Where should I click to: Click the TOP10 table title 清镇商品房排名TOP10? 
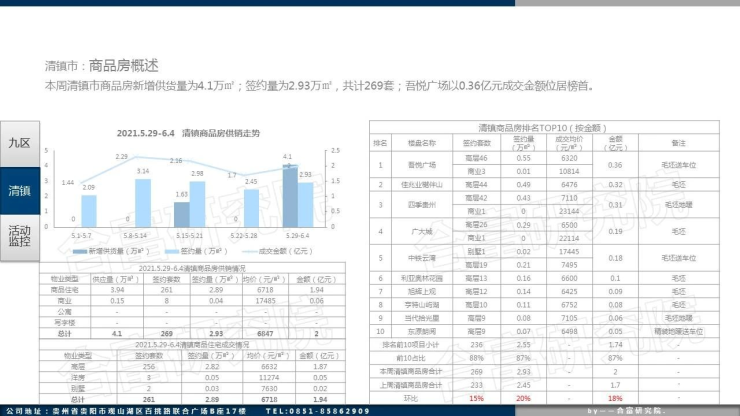[542, 128]
